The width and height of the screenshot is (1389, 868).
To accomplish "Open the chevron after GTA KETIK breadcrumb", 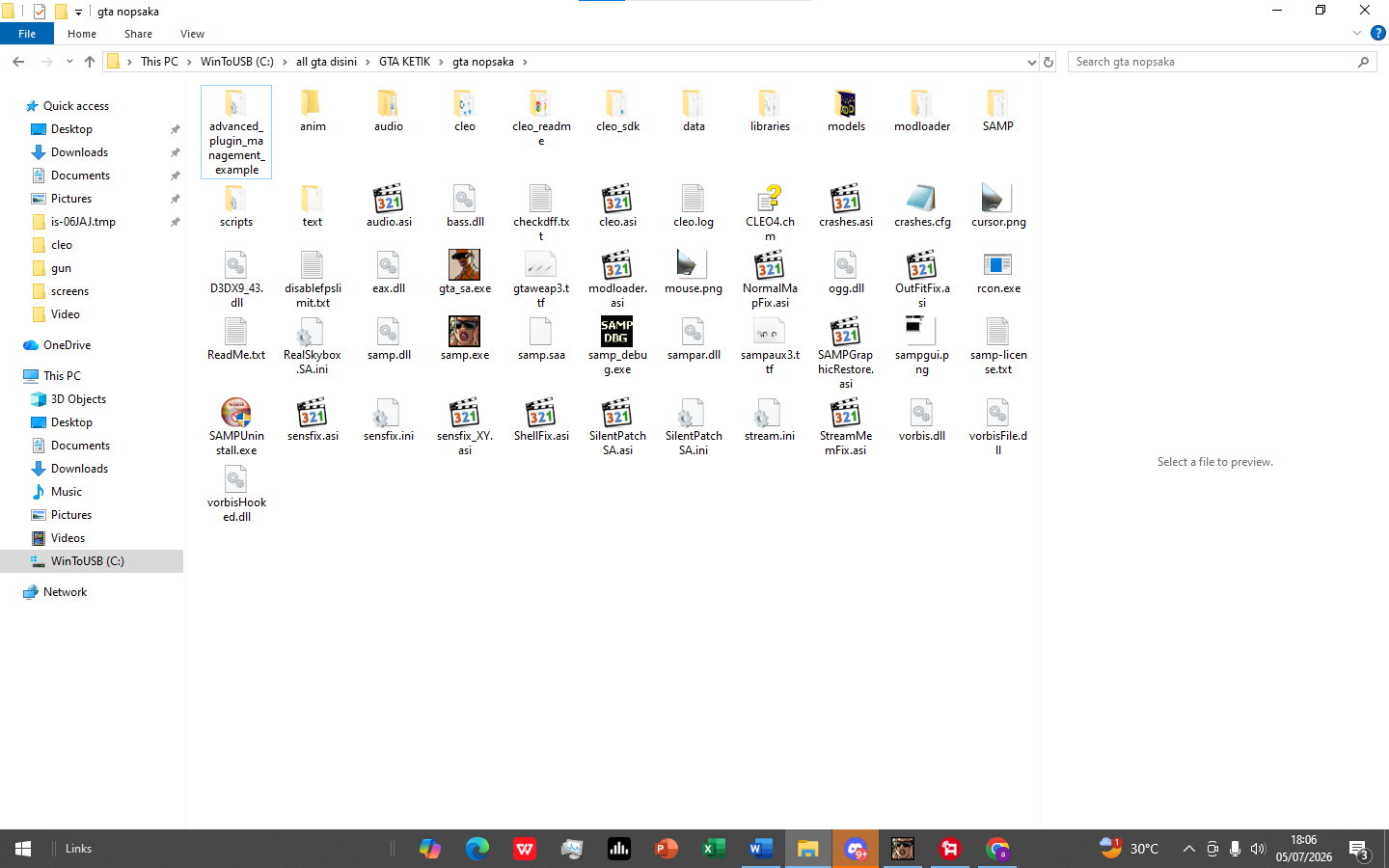I will tap(442, 62).
